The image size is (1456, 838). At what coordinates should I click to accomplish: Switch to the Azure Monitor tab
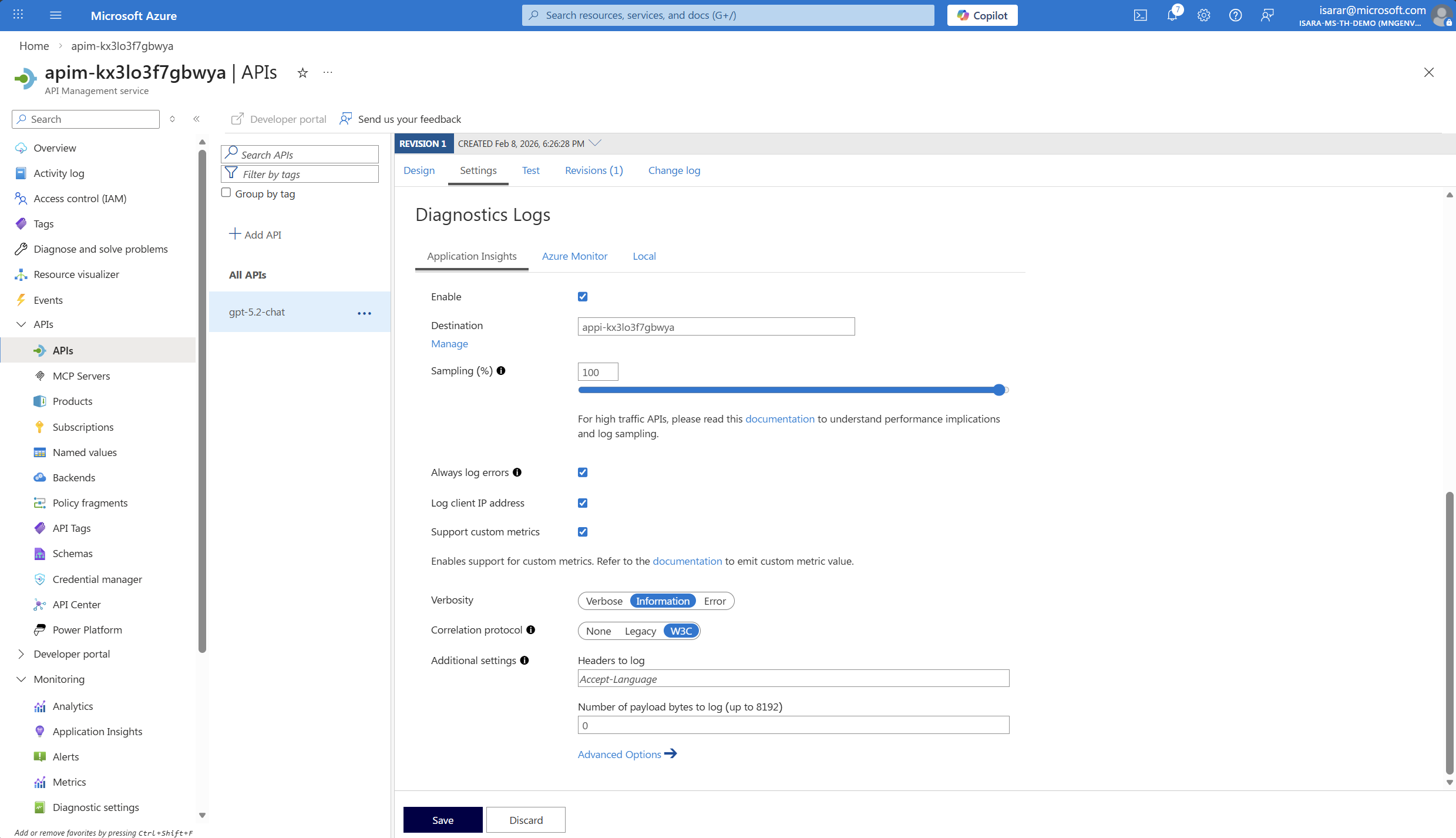(x=574, y=256)
